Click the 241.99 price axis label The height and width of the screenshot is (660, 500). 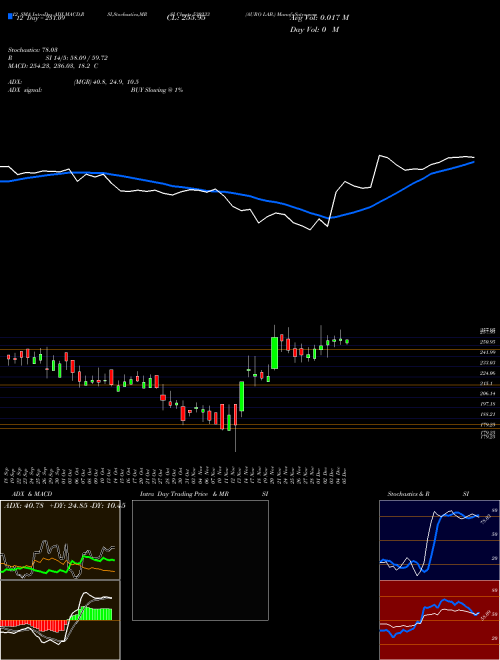tap(487, 352)
